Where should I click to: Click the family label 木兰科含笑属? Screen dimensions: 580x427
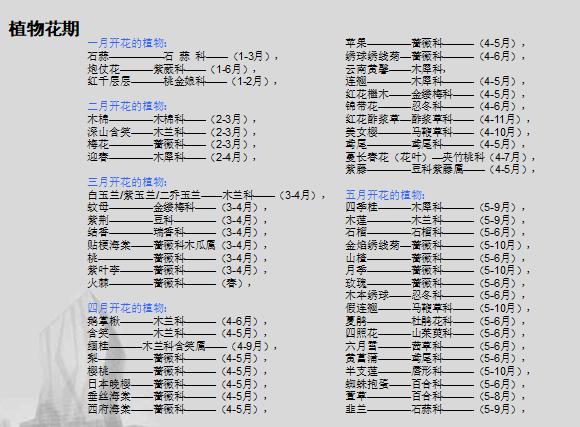[x=174, y=346]
